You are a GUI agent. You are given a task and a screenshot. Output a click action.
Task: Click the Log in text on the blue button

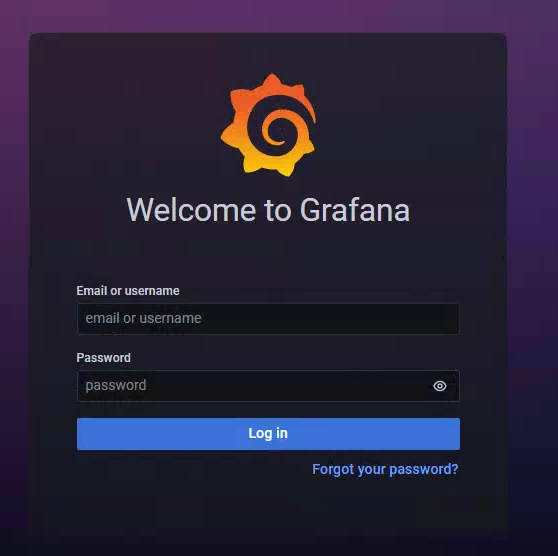coord(268,433)
